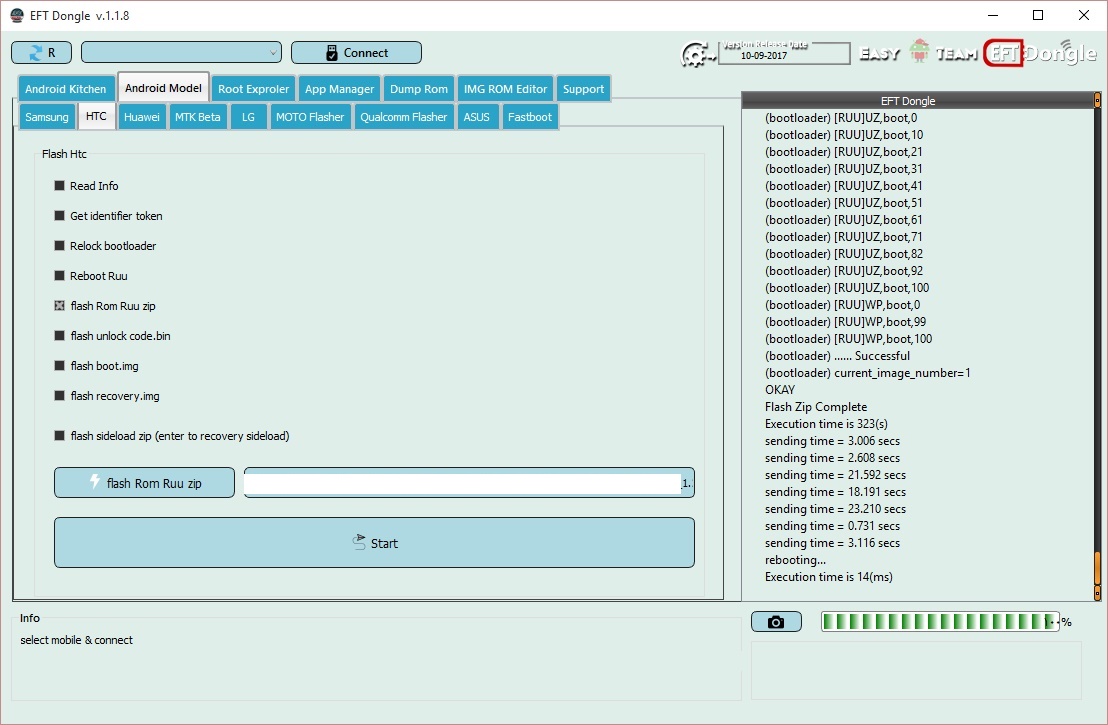
Task: Select the flash unlock code.bin option
Action: point(113,336)
